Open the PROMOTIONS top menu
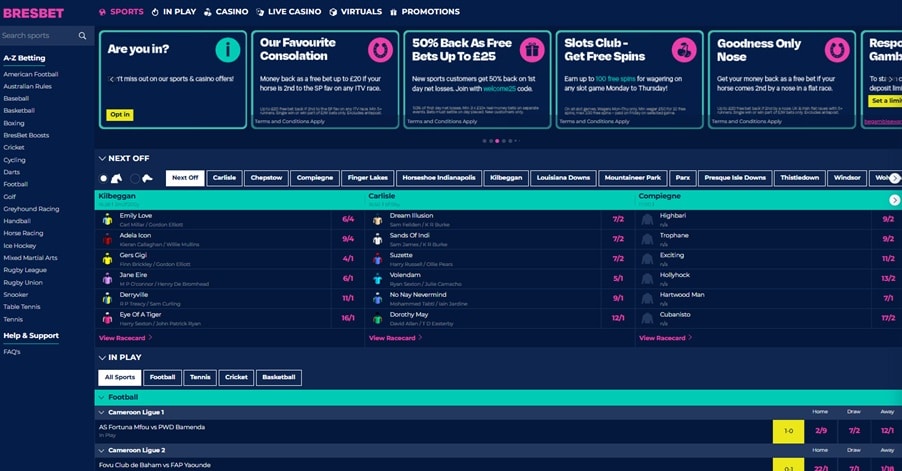Image resolution: width=902 pixels, height=471 pixels. point(425,12)
